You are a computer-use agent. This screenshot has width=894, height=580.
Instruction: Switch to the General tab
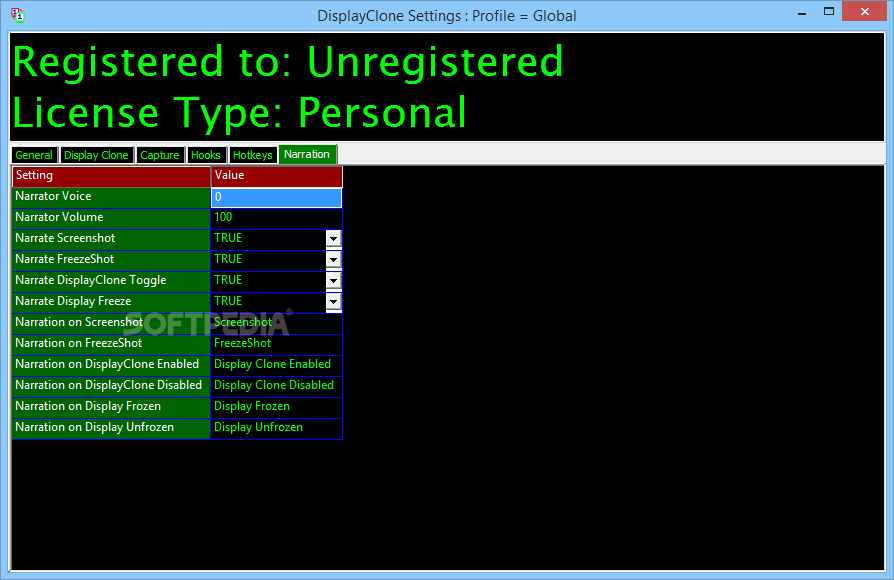pos(34,155)
